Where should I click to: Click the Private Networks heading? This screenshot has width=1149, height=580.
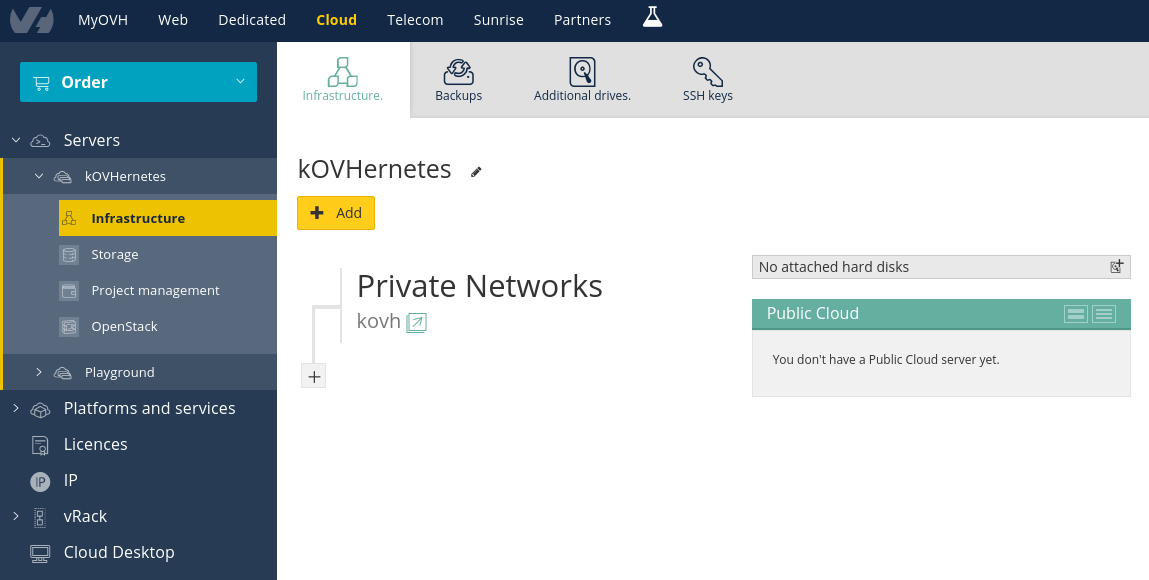(x=479, y=286)
